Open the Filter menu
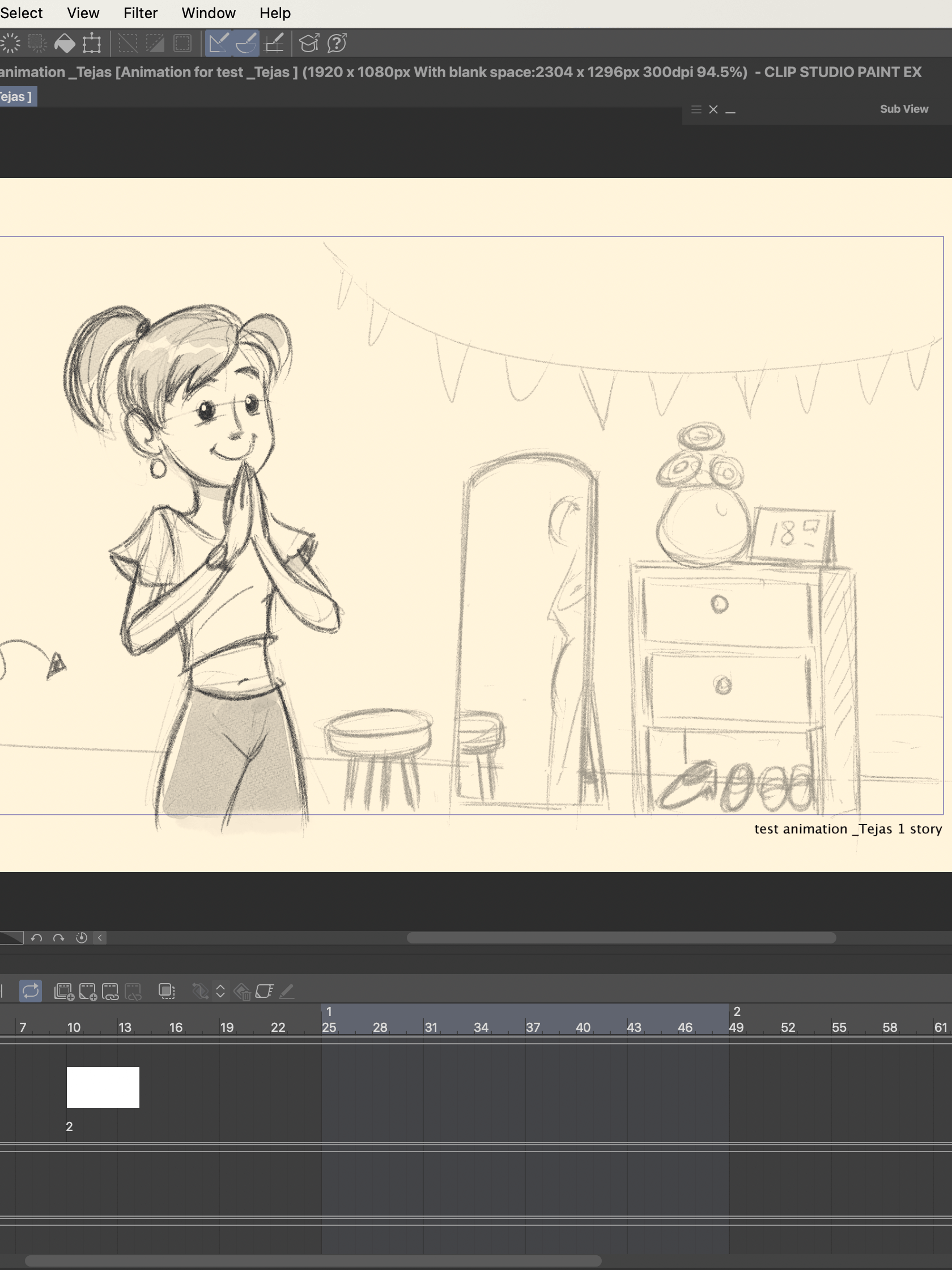The image size is (952, 1270). pos(141,12)
